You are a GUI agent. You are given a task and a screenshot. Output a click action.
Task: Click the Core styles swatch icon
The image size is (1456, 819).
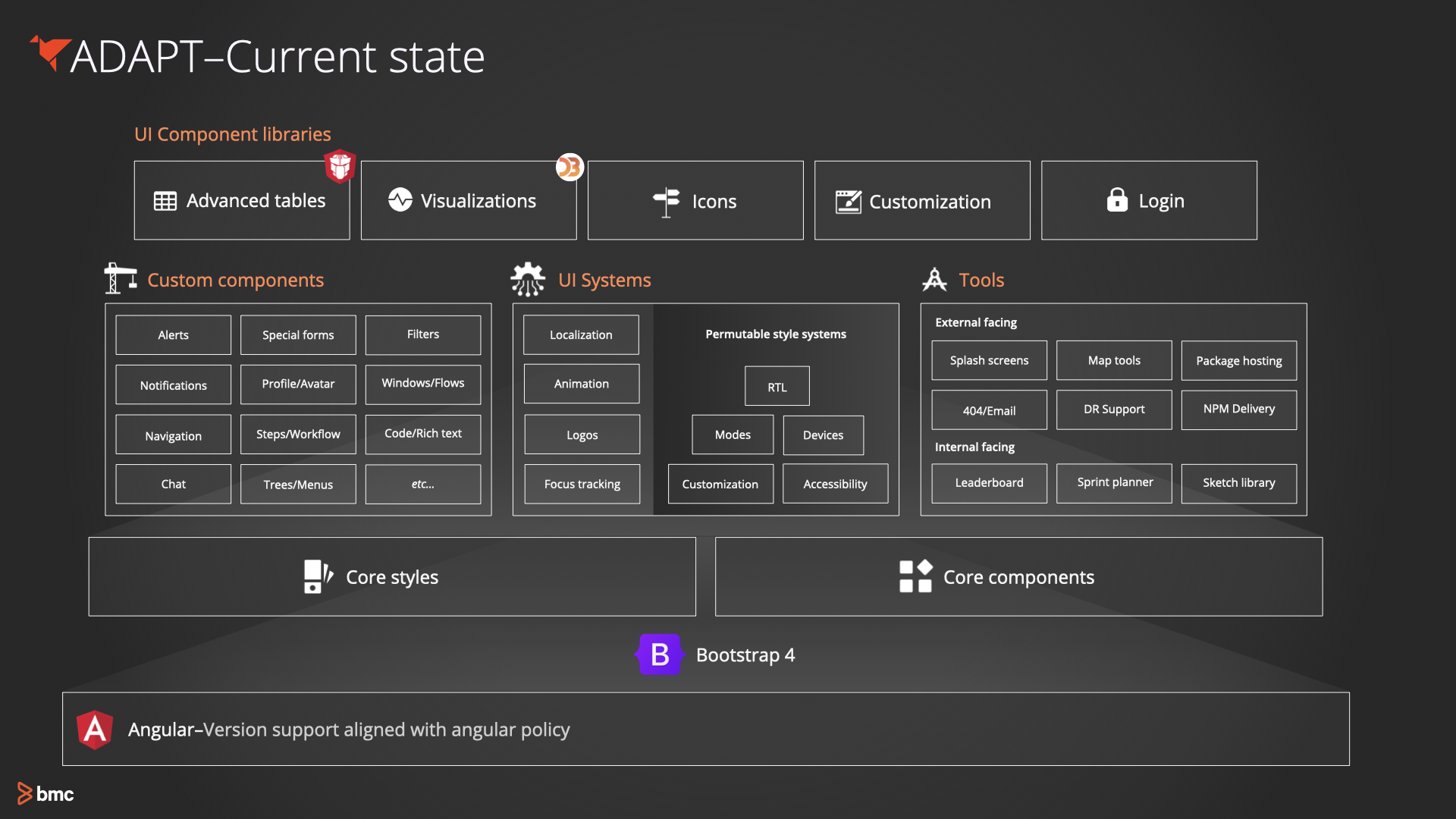318,576
